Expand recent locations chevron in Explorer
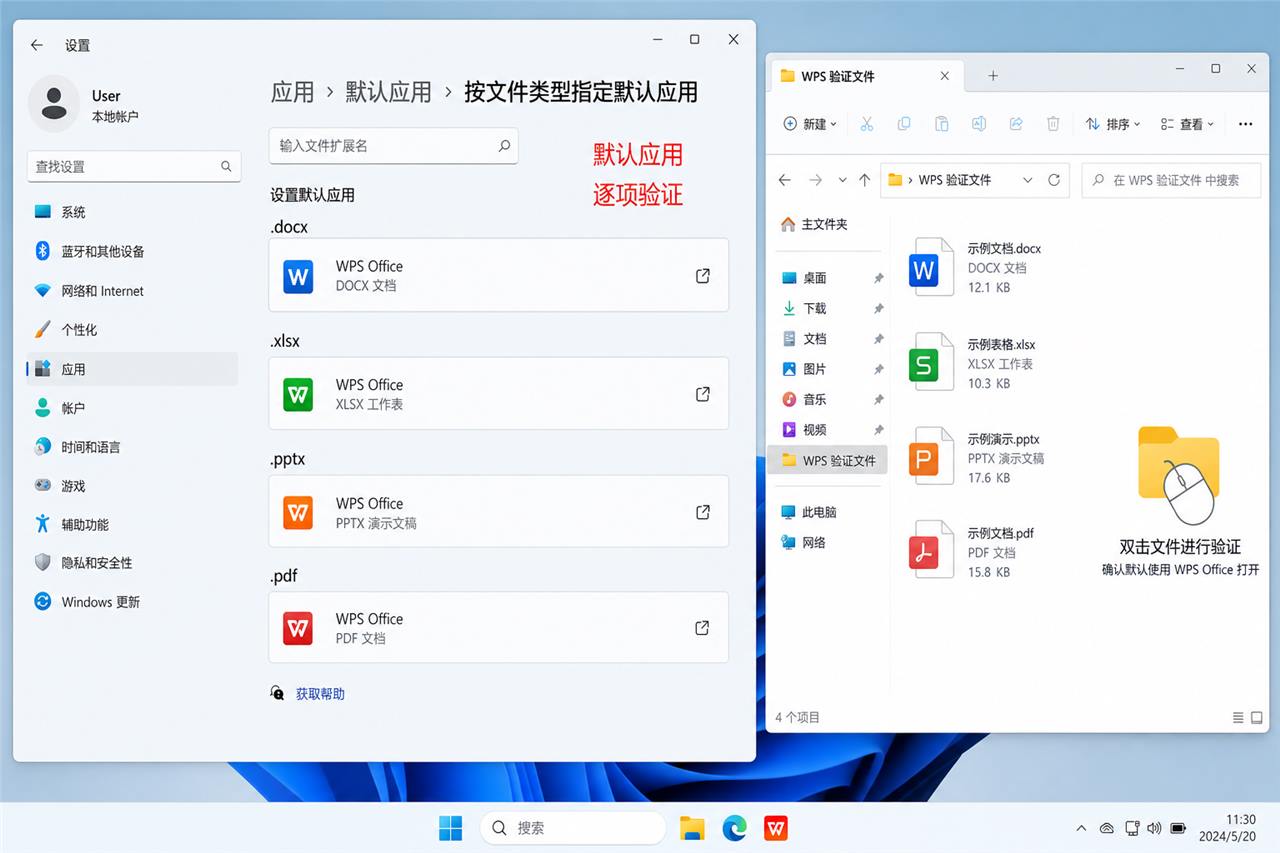 842,180
